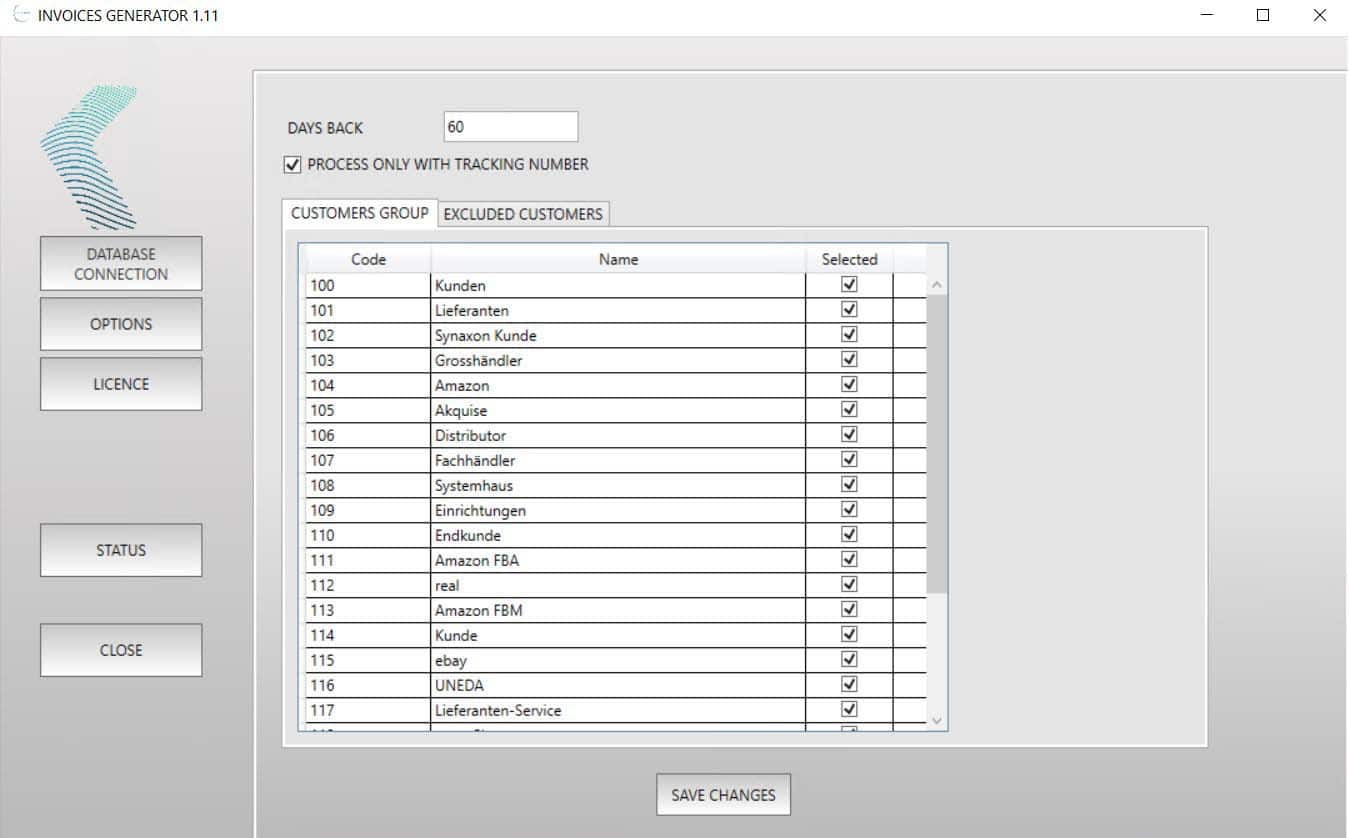Uncheck the Selected box for Amazon
This screenshot has height=838, width=1349.
tap(849, 385)
